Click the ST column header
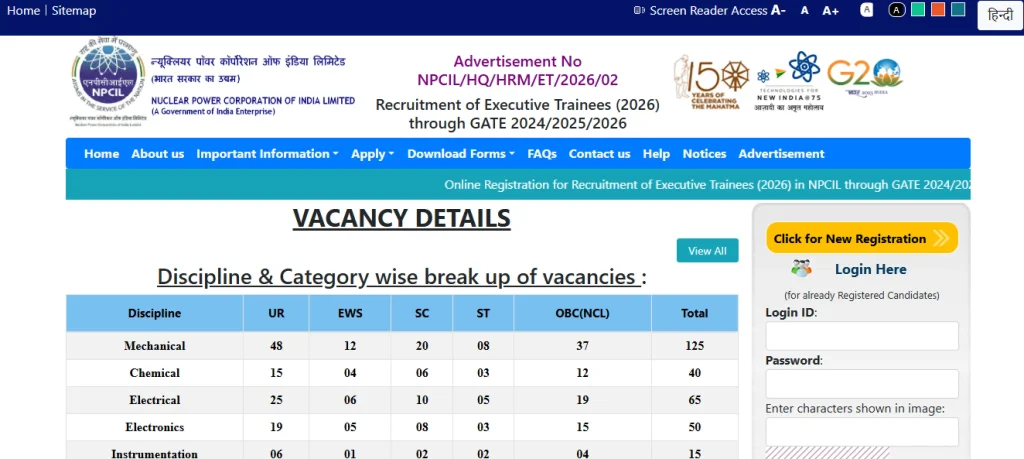Viewport: 1024px width, 459px height. (483, 313)
